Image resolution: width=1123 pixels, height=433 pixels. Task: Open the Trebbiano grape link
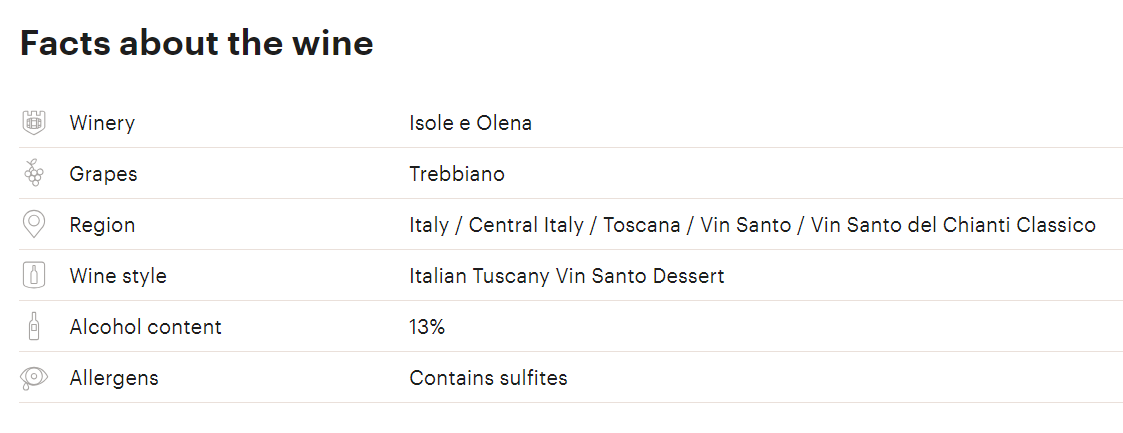(x=457, y=174)
